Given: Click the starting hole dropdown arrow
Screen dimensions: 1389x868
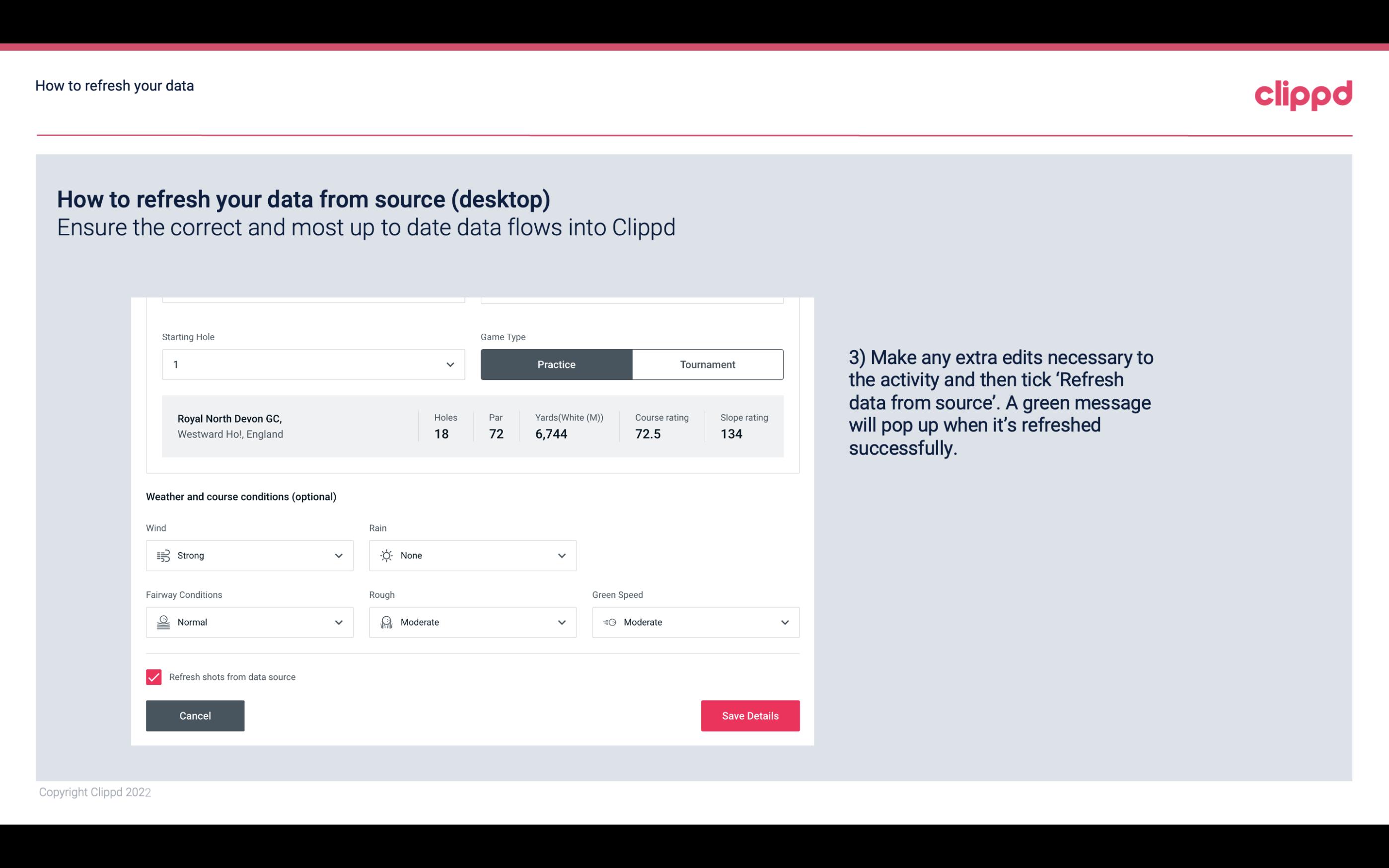Looking at the screenshot, I should click(449, 364).
